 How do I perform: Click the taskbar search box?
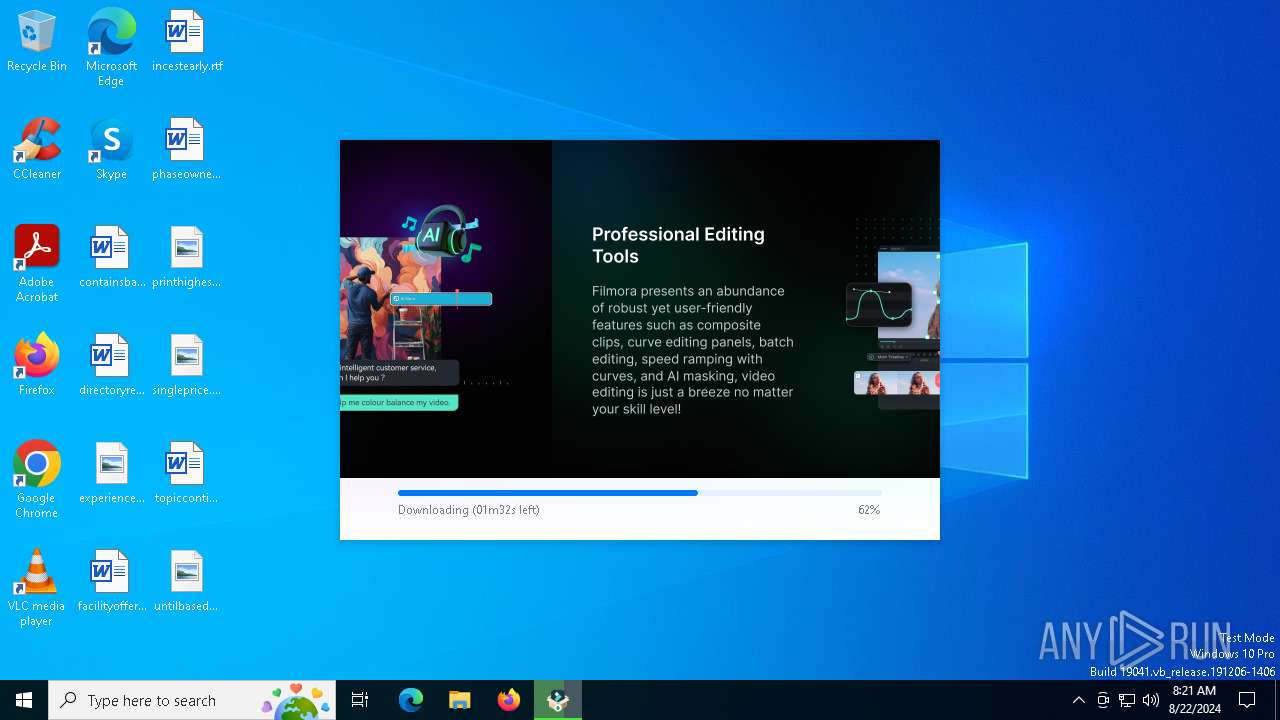(192, 700)
